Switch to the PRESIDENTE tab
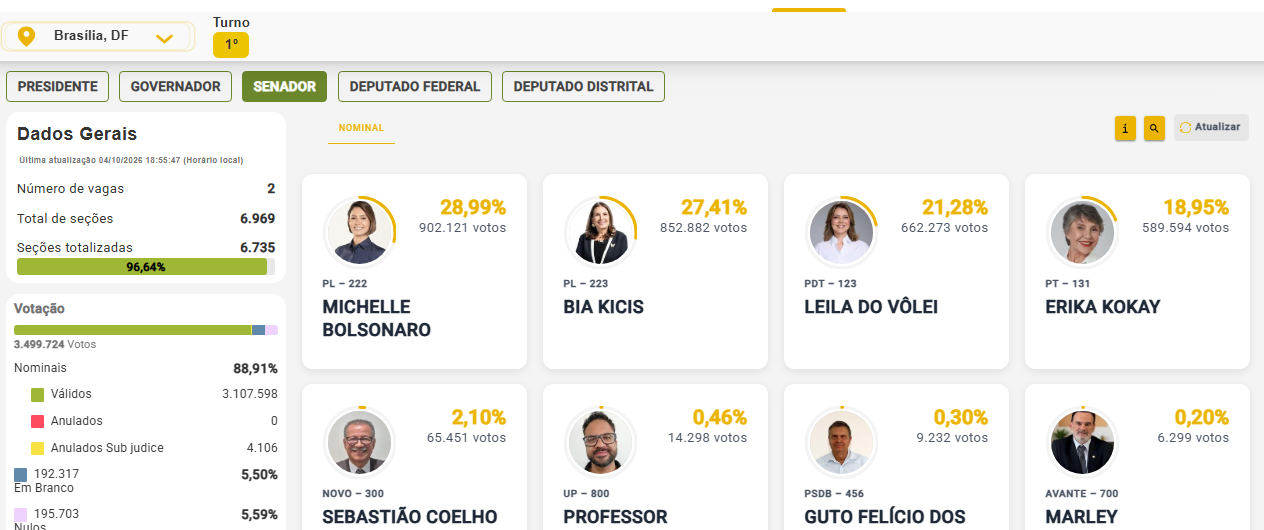 point(57,87)
